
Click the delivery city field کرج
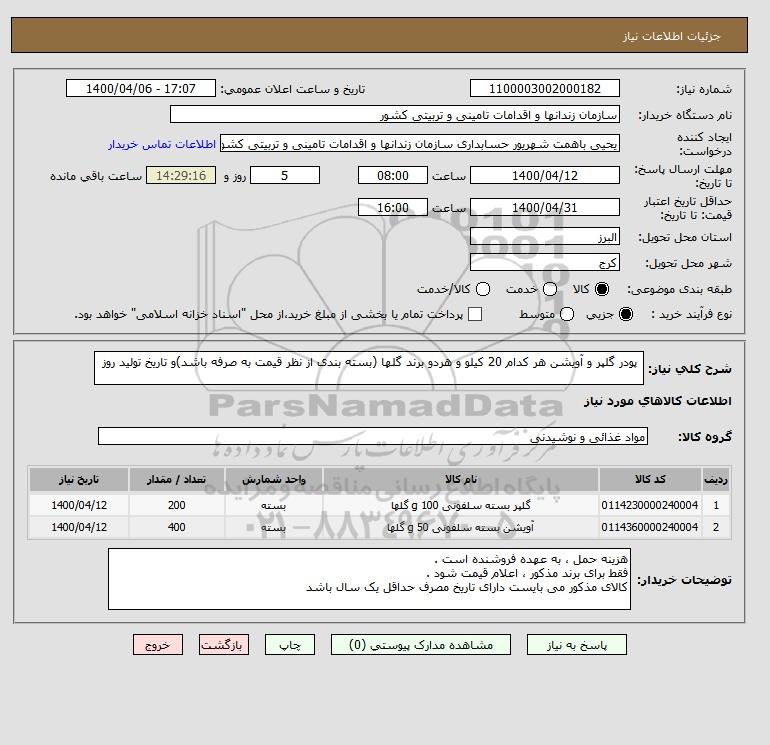tap(545, 262)
